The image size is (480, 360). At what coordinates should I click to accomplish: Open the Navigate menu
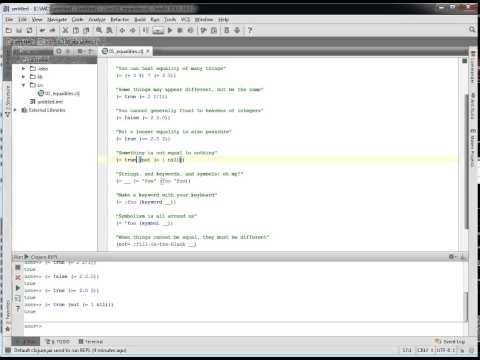pos(57,20)
